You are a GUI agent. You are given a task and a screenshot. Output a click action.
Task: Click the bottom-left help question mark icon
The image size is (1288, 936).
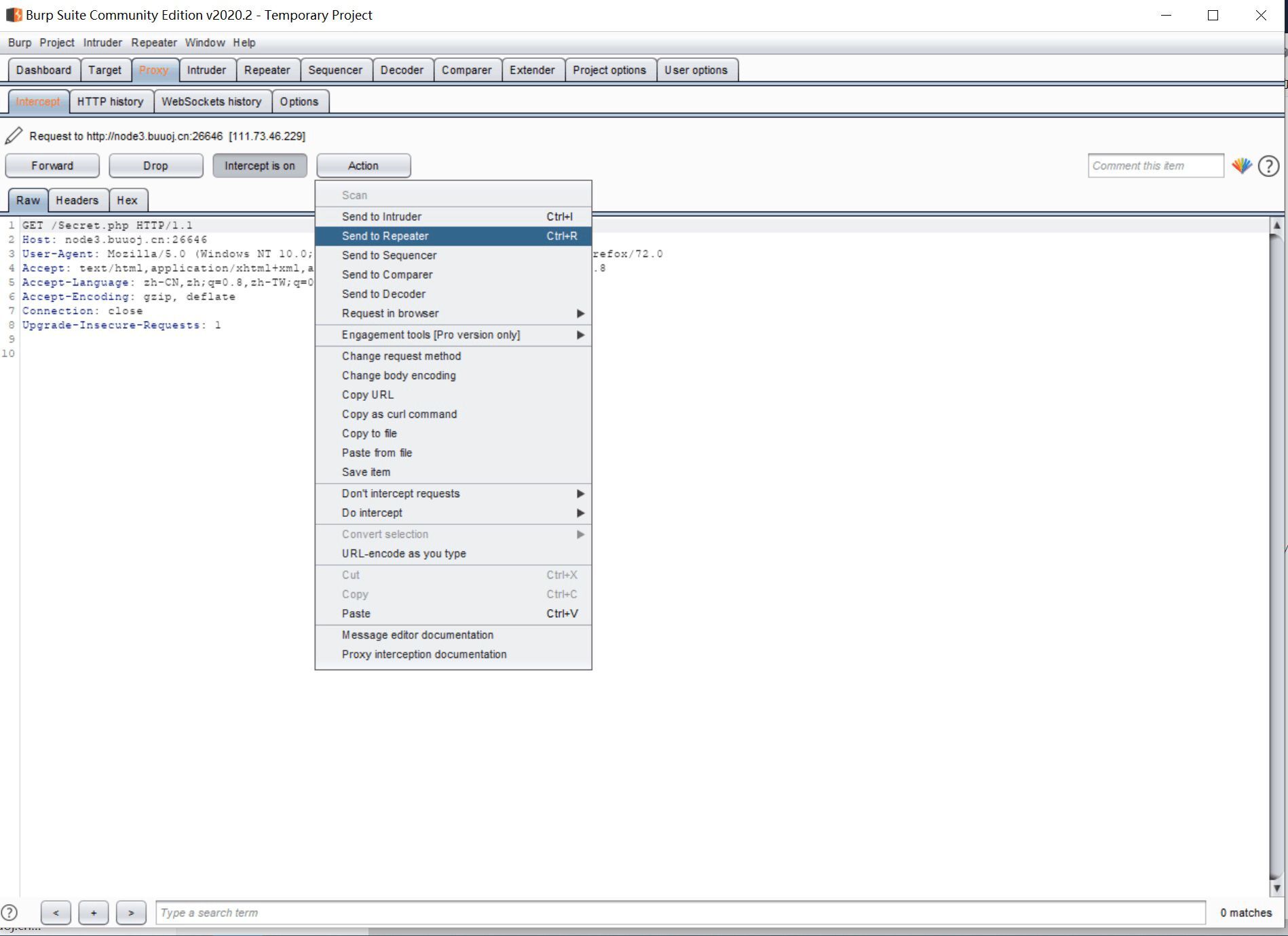point(10,912)
